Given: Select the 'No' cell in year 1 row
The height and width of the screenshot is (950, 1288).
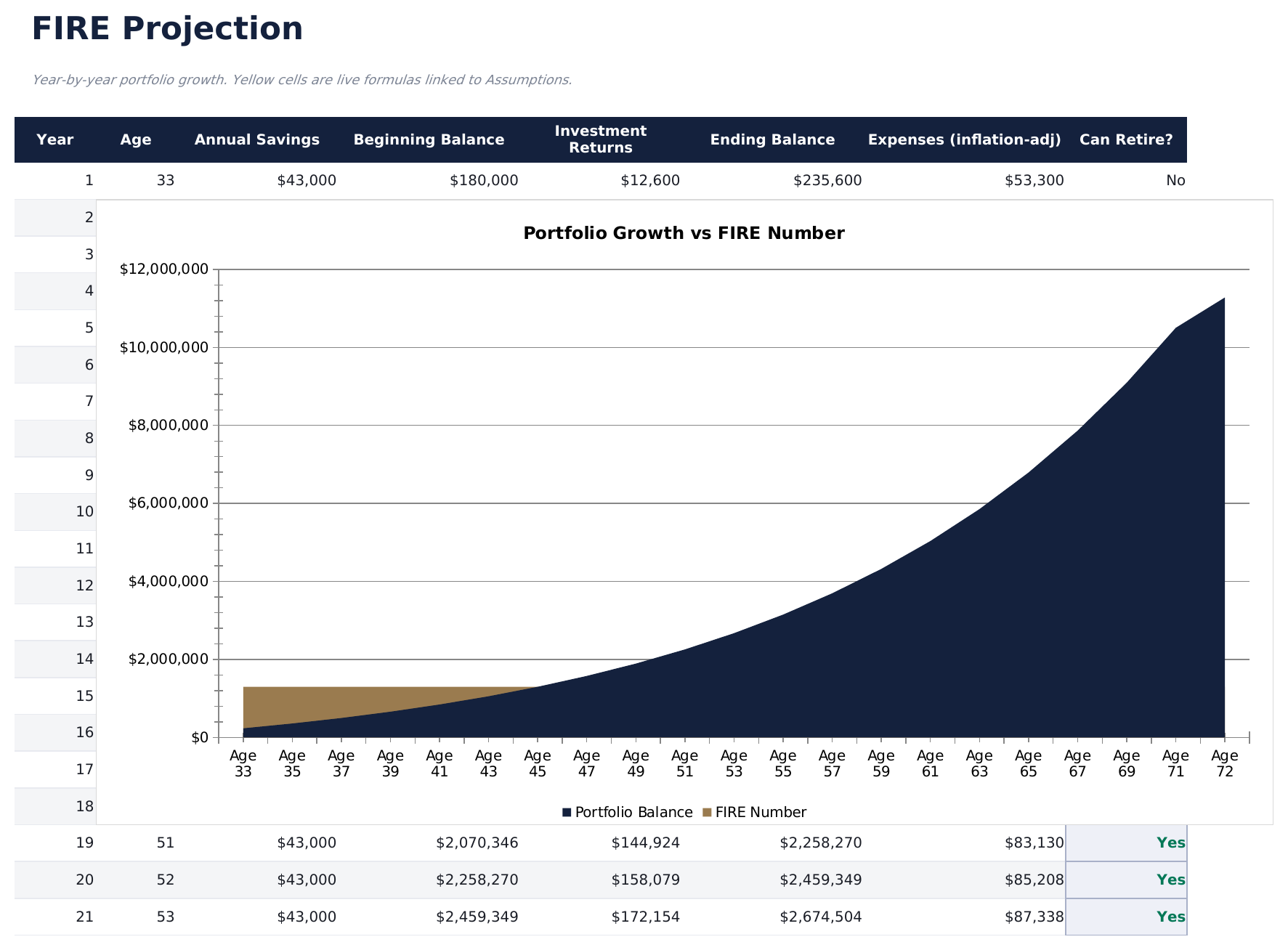Looking at the screenshot, I should pos(1175,181).
